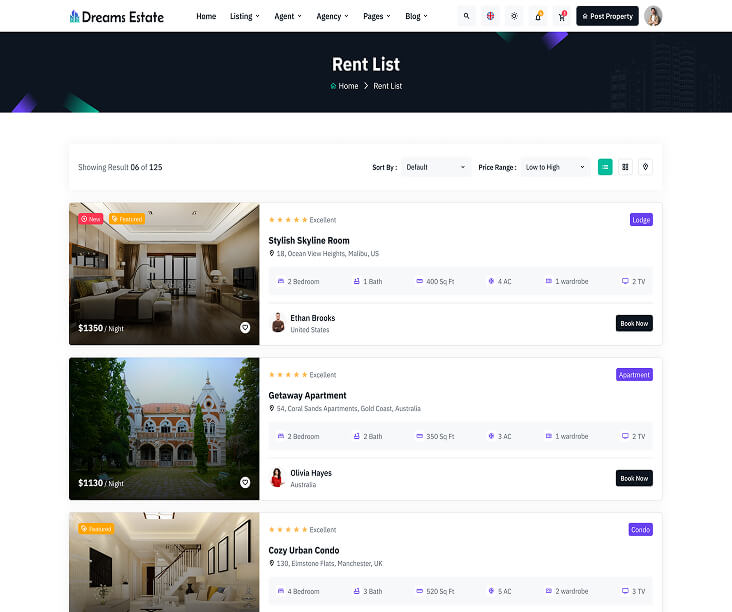Click location pin of Cozy Urban Condo
Screen dimensions: 732x612
[271, 563]
